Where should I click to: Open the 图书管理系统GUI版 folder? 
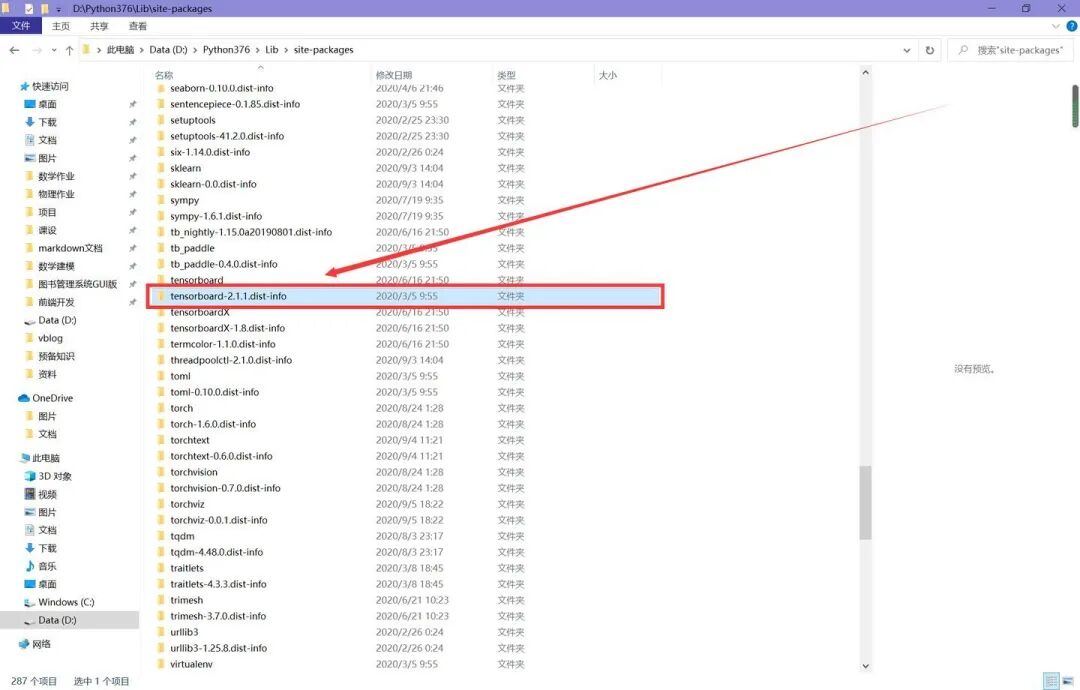[77, 284]
